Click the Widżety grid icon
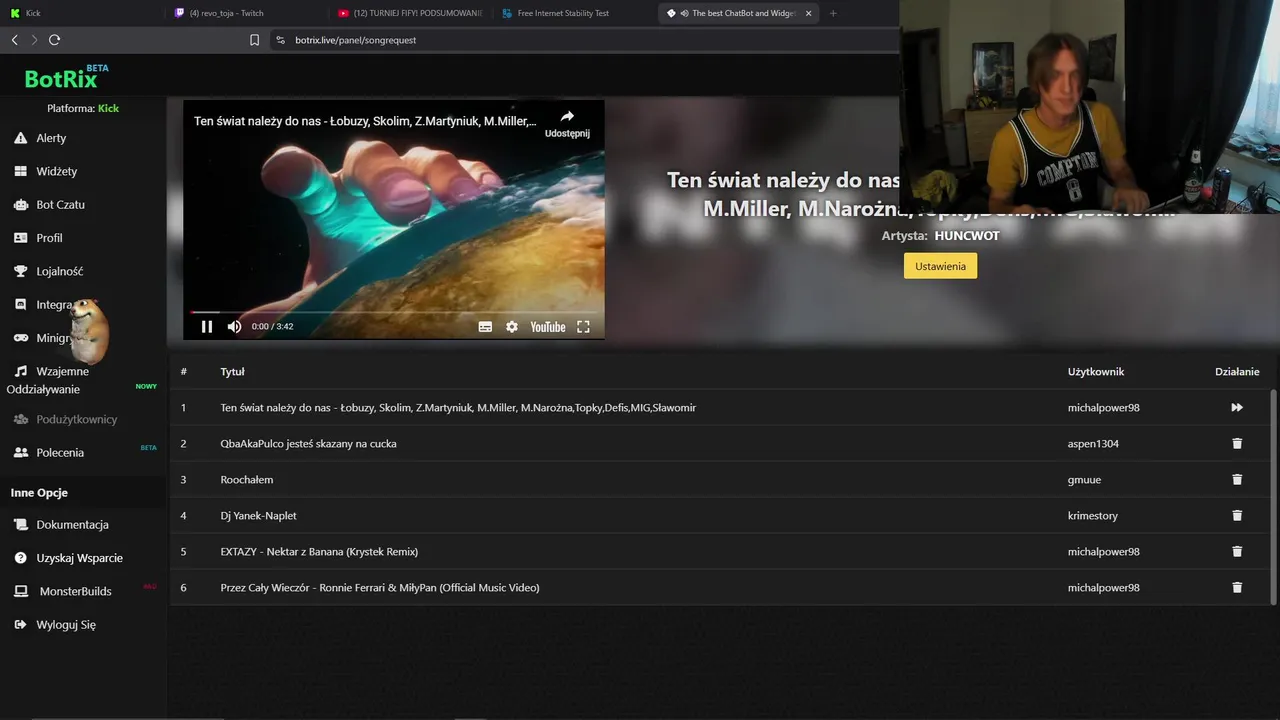The image size is (1280, 720). coord(20,171)
